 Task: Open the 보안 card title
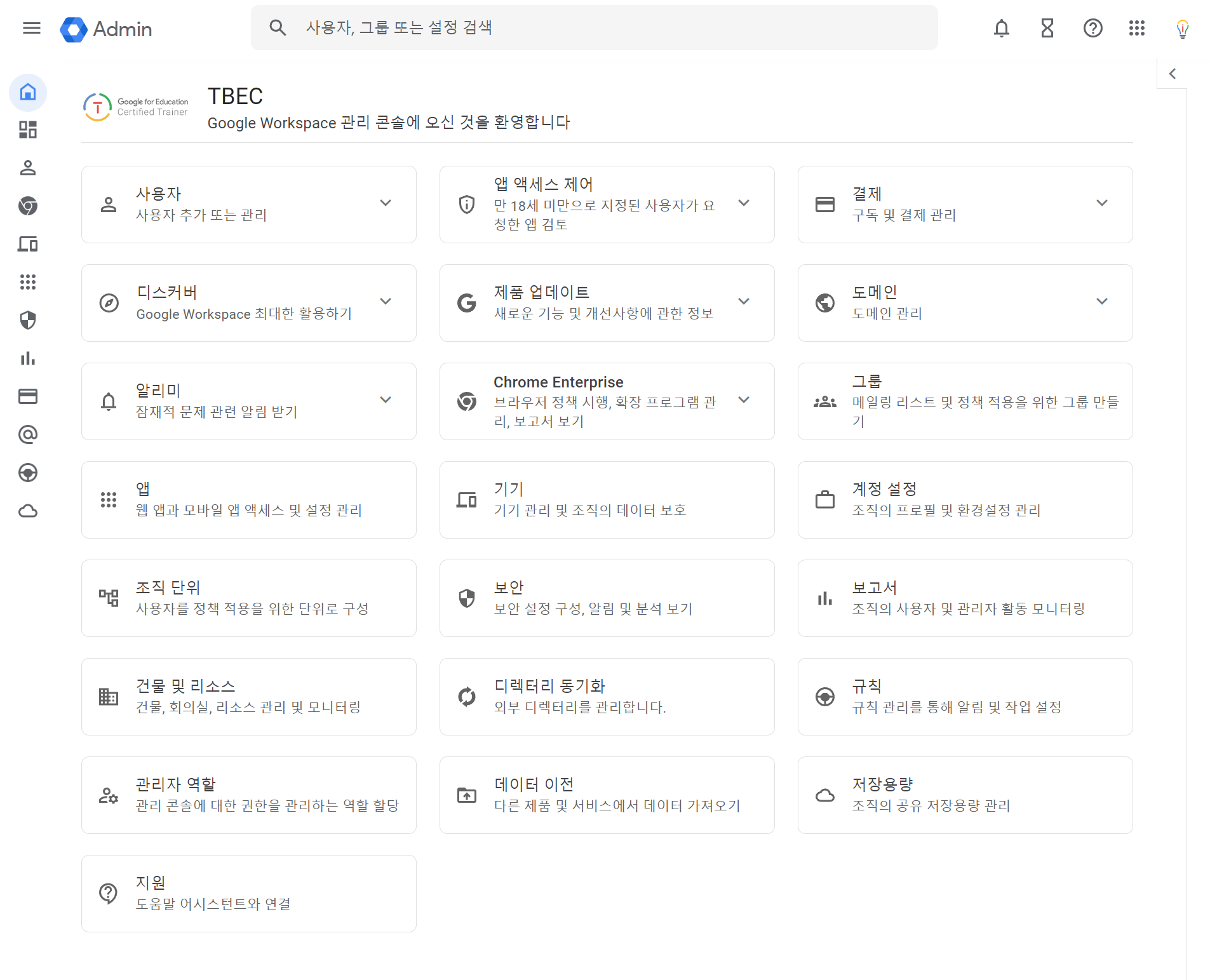pyautogui.click(x=509, y=587)
